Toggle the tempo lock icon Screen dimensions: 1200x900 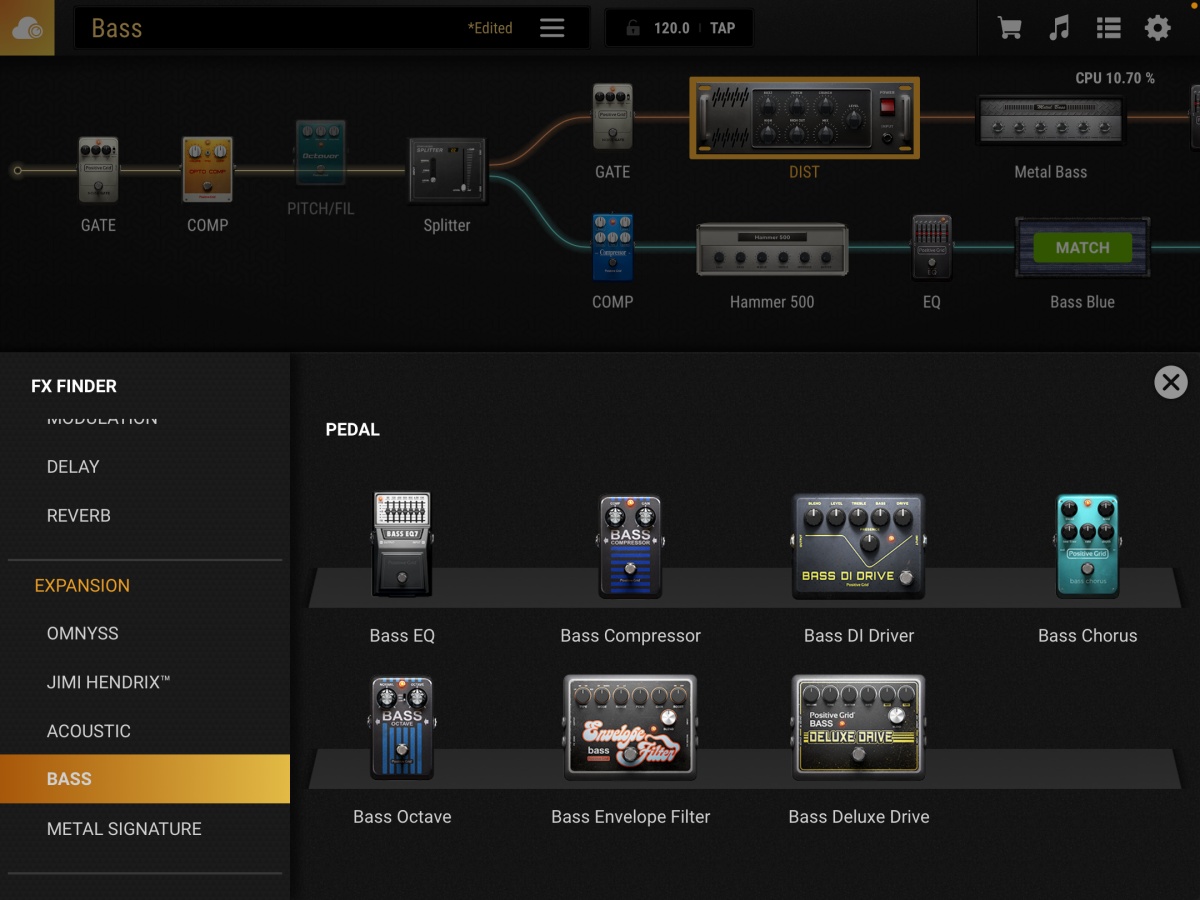tap(632, 28)
